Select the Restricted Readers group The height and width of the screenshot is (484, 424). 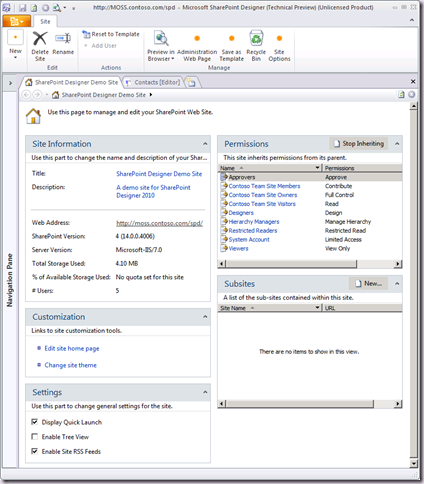click(253, 230)
